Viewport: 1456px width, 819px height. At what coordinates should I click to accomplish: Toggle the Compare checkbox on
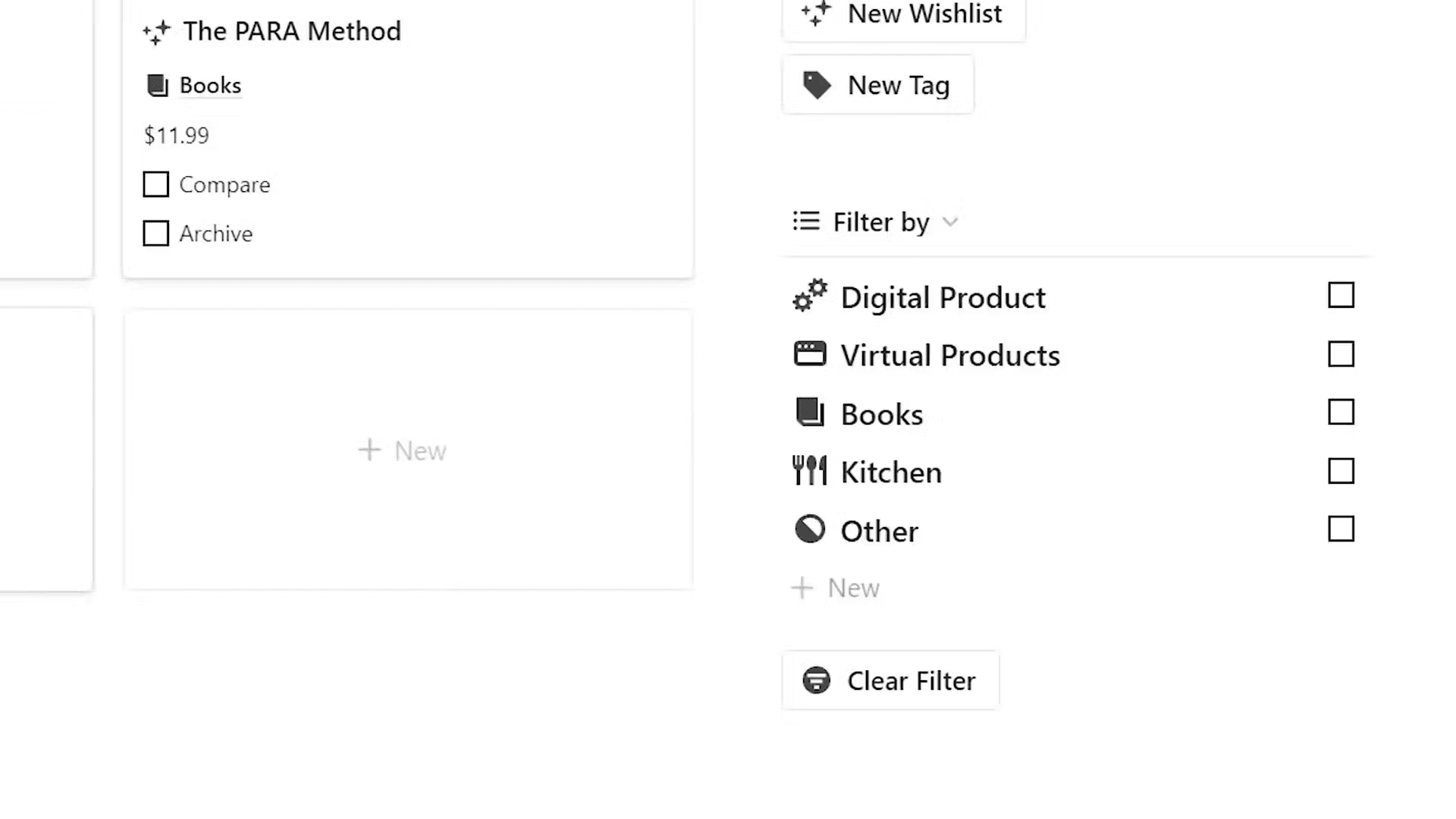click(x=156, y=184)
